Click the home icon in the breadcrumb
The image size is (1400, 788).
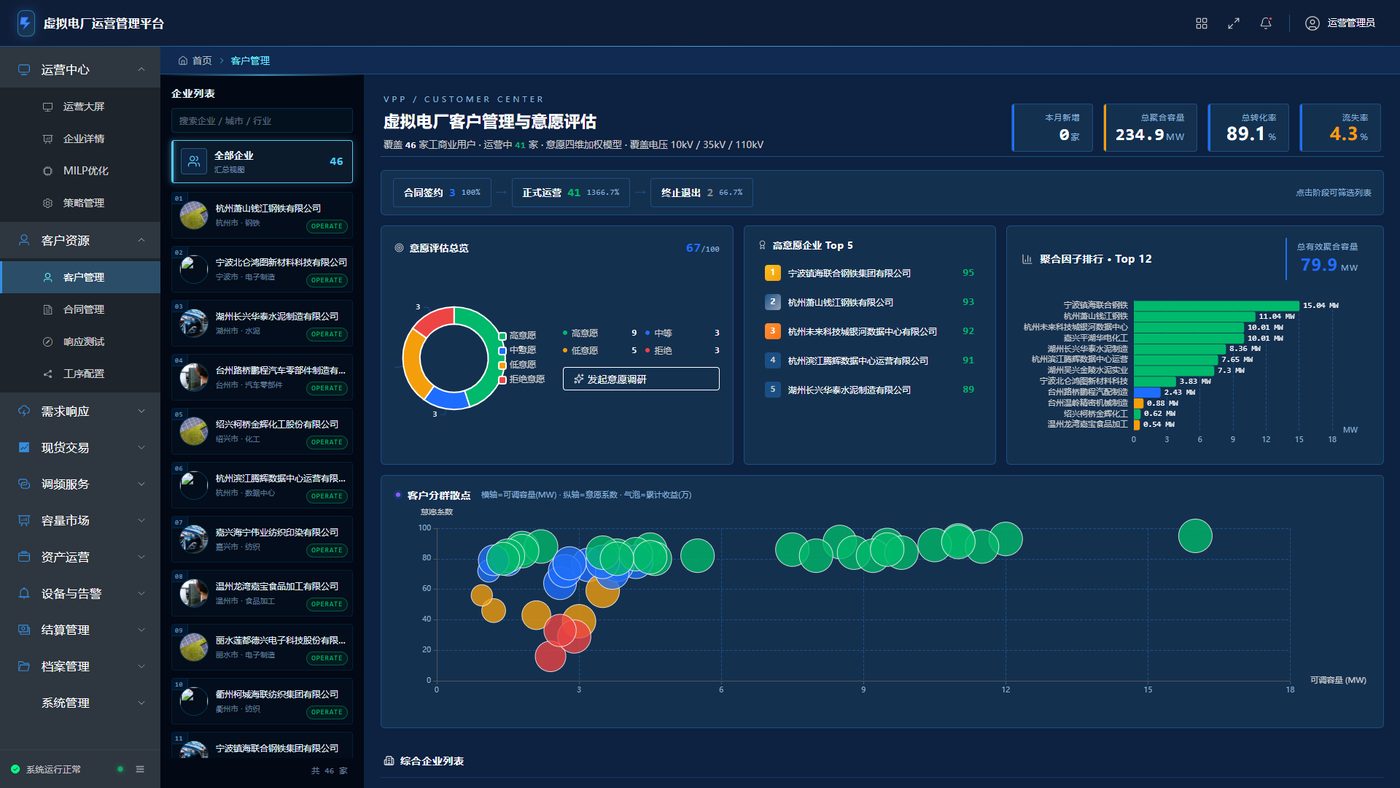(183, 60)
